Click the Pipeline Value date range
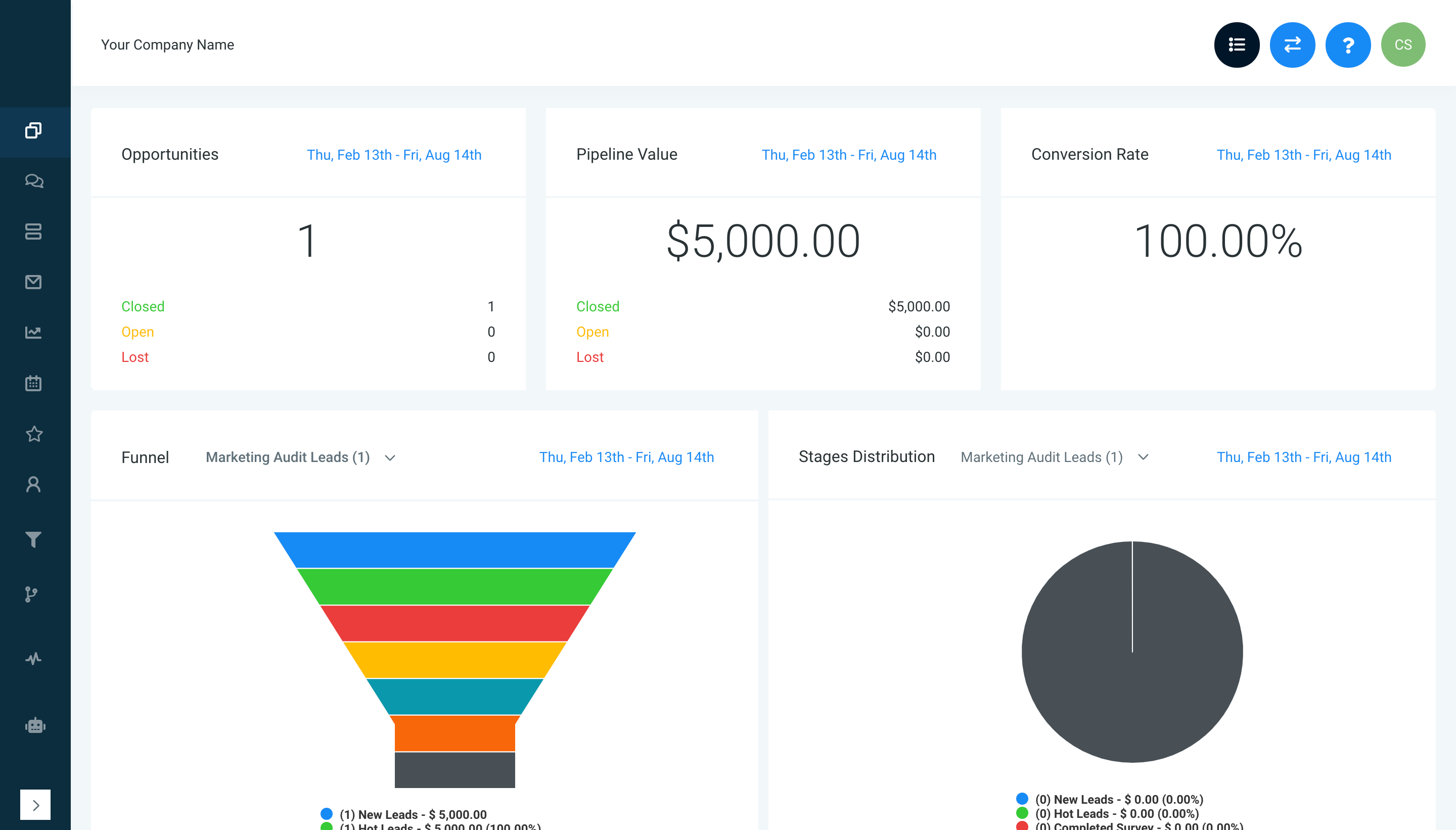1456x830 pixels. point(848,155)
